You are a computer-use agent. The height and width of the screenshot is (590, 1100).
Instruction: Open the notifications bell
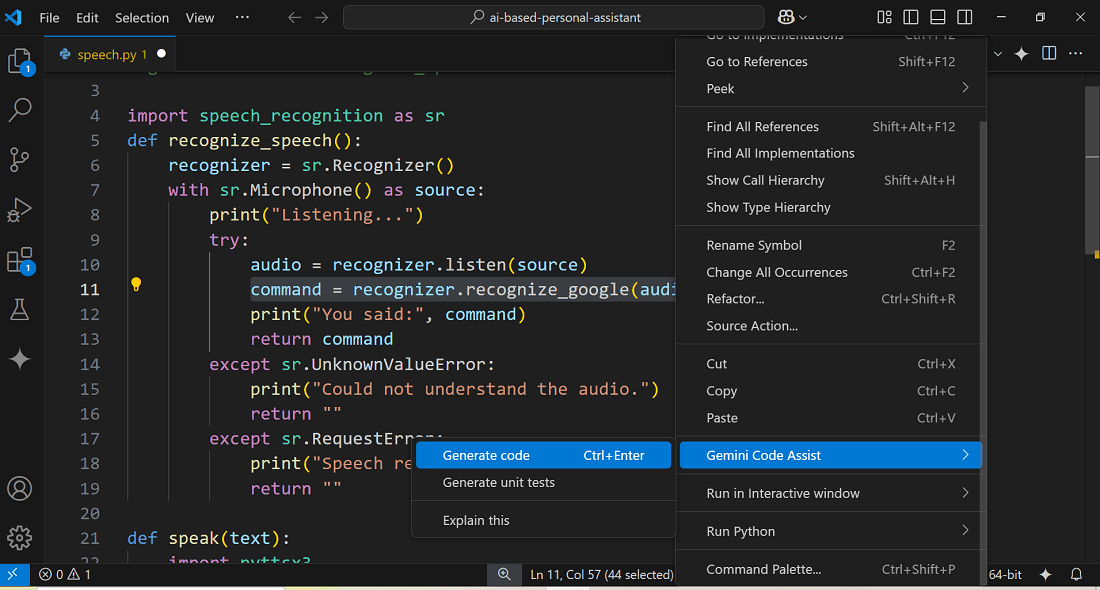click(x=1076, y=575)
